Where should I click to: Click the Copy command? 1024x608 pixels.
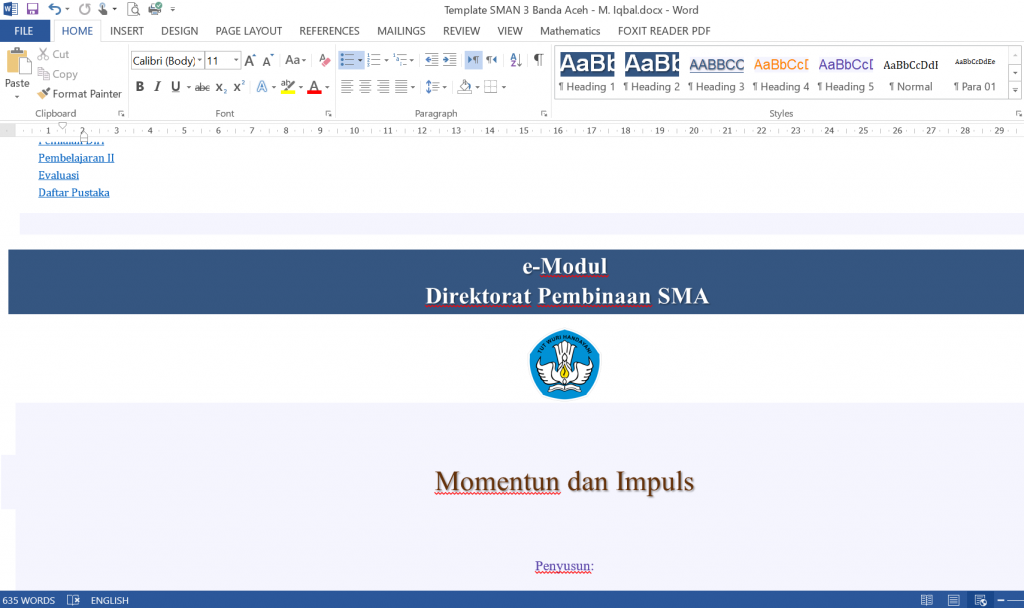tap(57, 74)
